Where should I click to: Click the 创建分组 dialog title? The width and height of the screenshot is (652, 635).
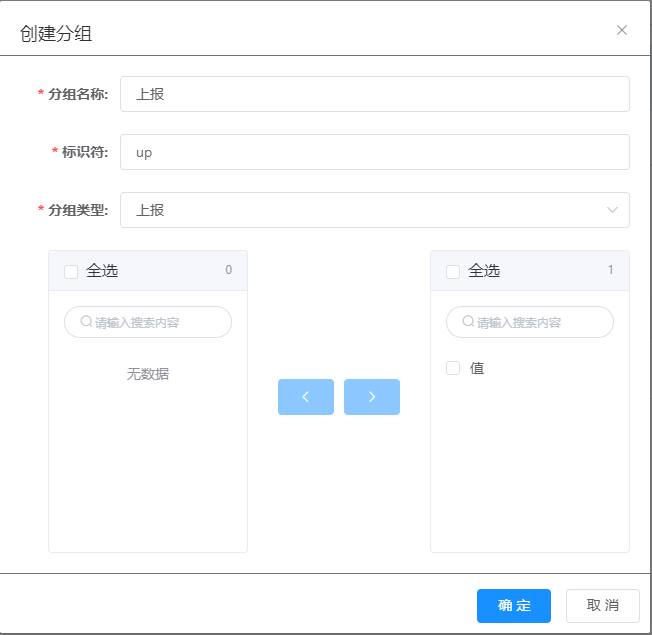pyautogui.click(x=56, y=33)
